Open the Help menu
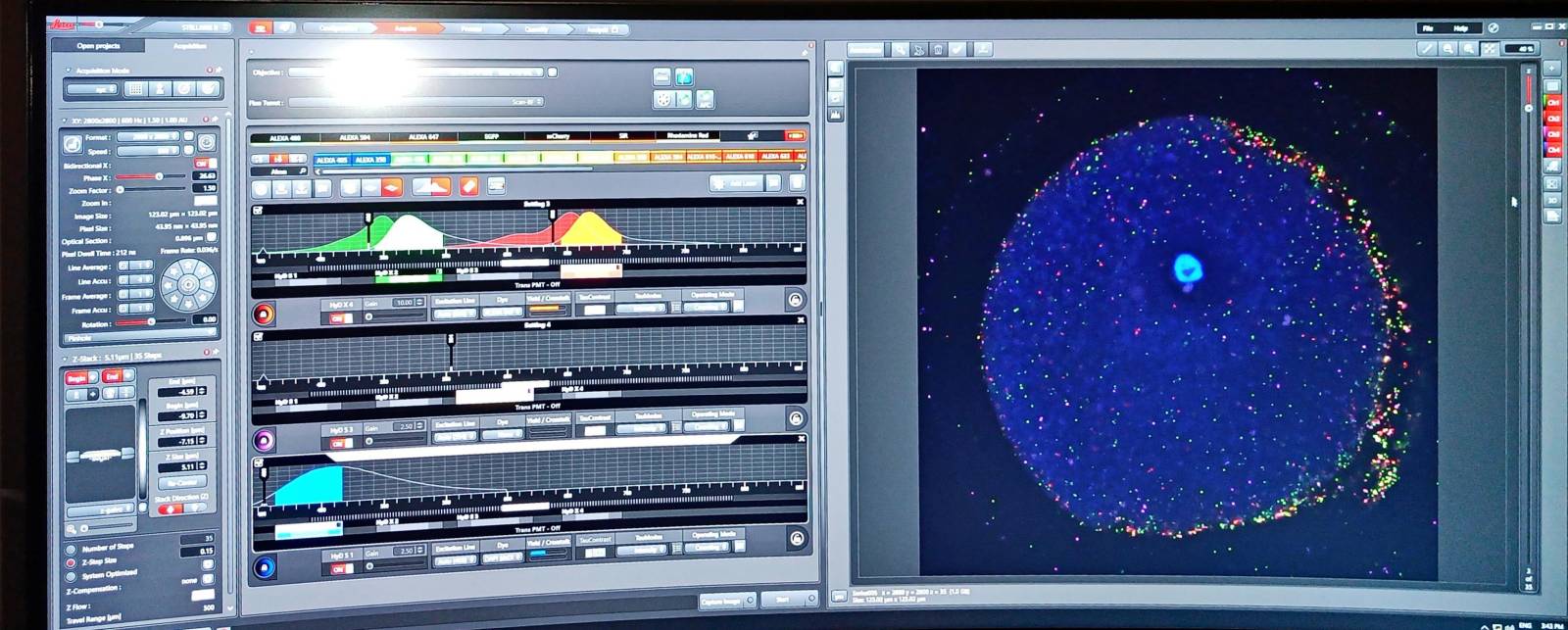This screenshot has height=630, width=1568. pos(1460,28)
